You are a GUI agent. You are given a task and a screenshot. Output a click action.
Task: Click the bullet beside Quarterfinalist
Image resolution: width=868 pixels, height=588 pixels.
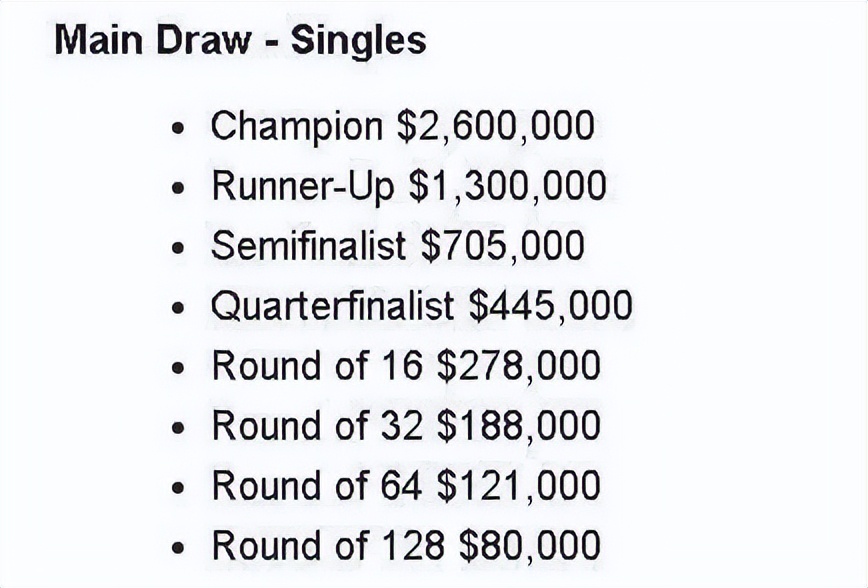(x=178, y=308)
